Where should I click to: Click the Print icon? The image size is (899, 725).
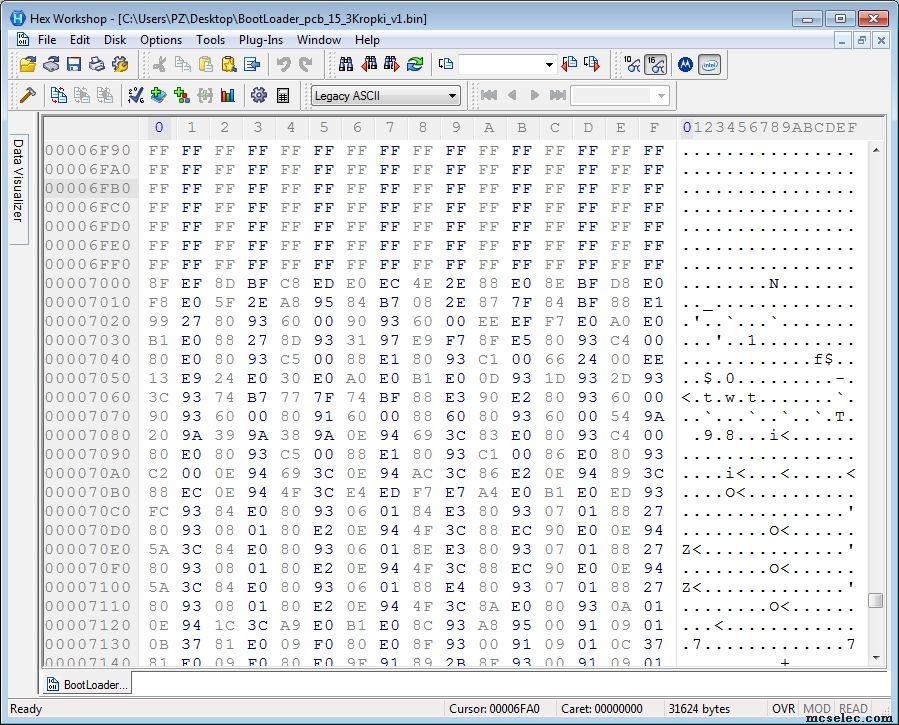click(97, 64)
